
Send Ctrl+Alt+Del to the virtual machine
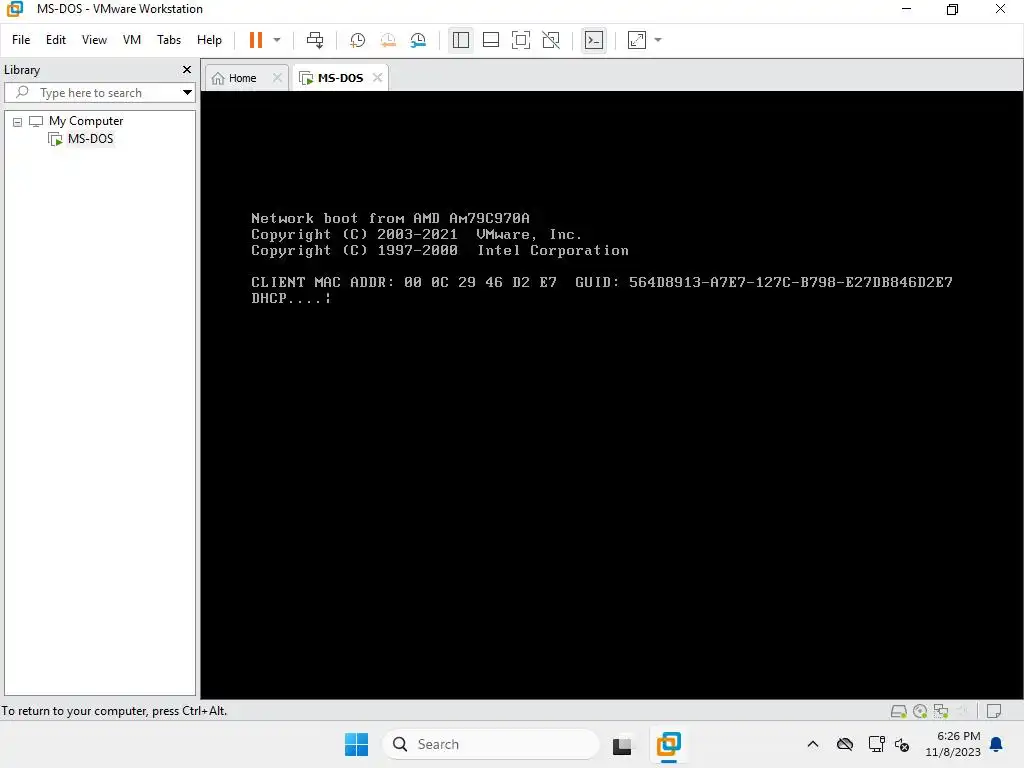[x=315, y=40]
